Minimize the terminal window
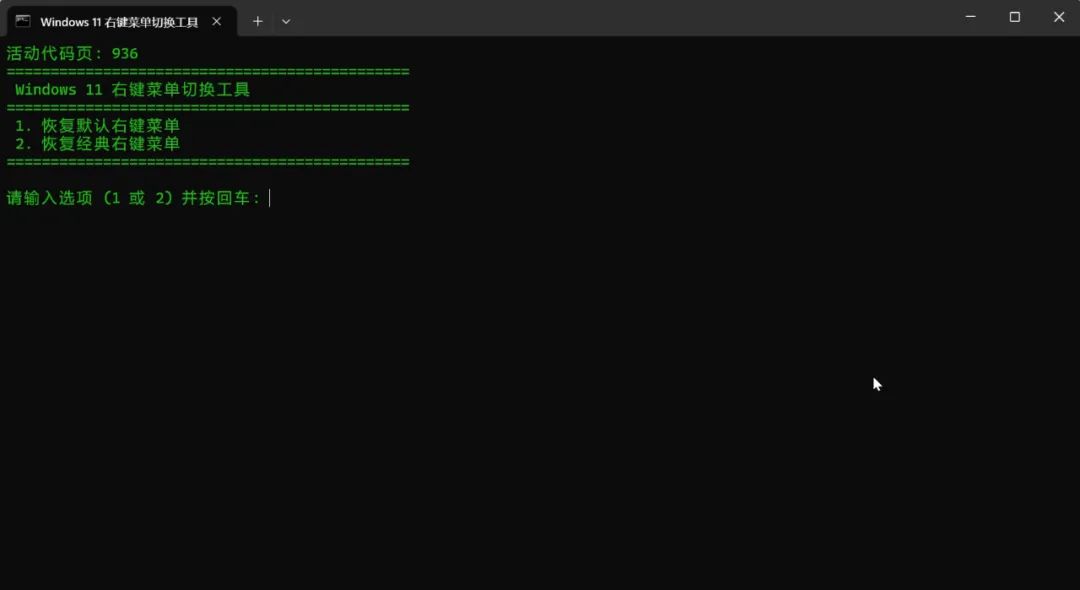 (971, 17)
